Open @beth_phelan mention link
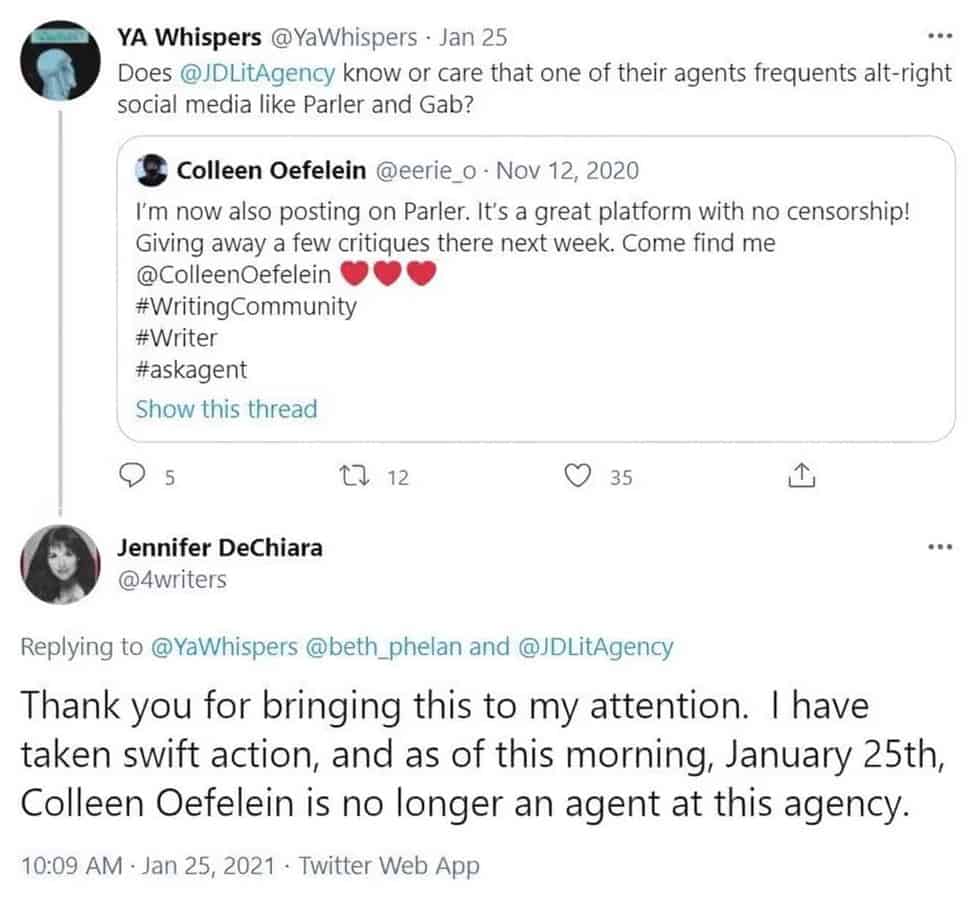Viewport: 972px width, 924px height. click(384, 646)
